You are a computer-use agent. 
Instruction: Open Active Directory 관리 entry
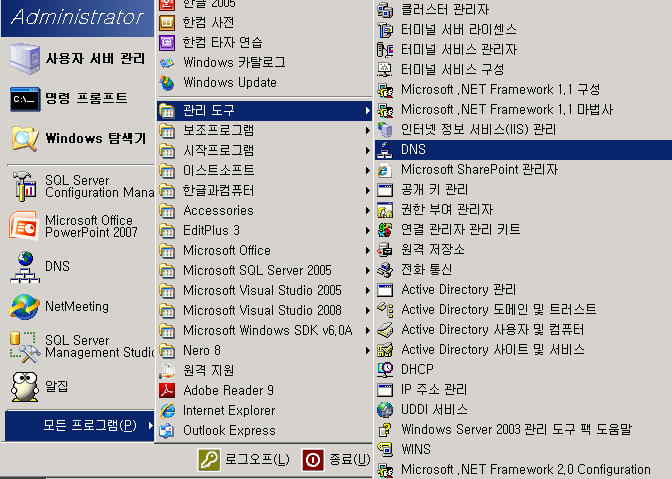tap(523, 290)
